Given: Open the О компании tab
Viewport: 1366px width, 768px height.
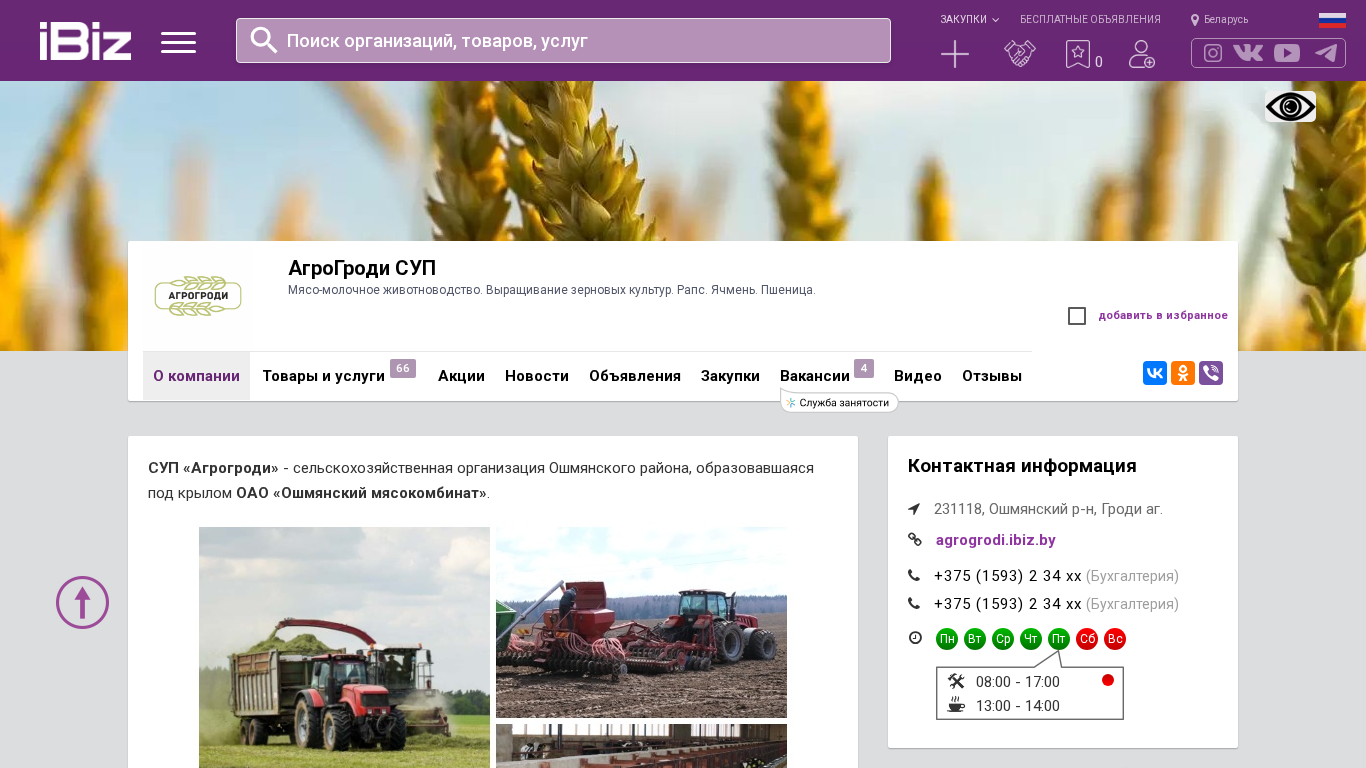Looking at the screenshot, I should coord(196,376).
